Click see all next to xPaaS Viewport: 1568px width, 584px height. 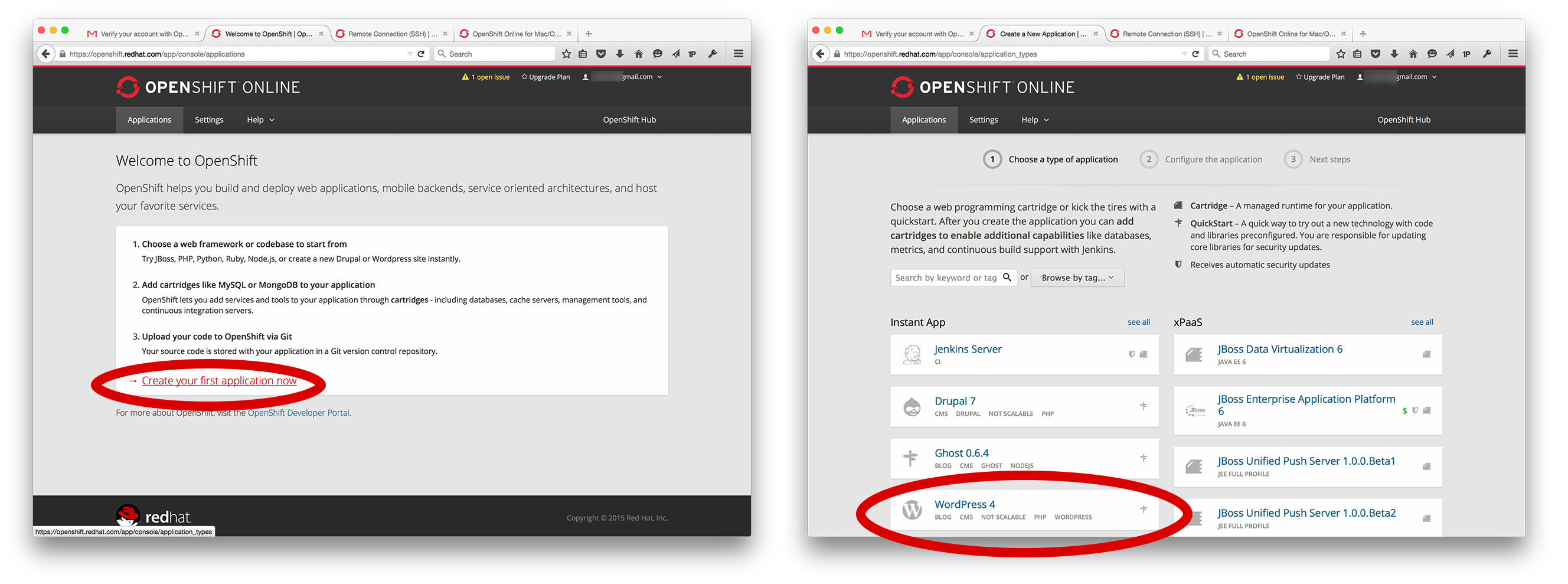click(1422, 322)
